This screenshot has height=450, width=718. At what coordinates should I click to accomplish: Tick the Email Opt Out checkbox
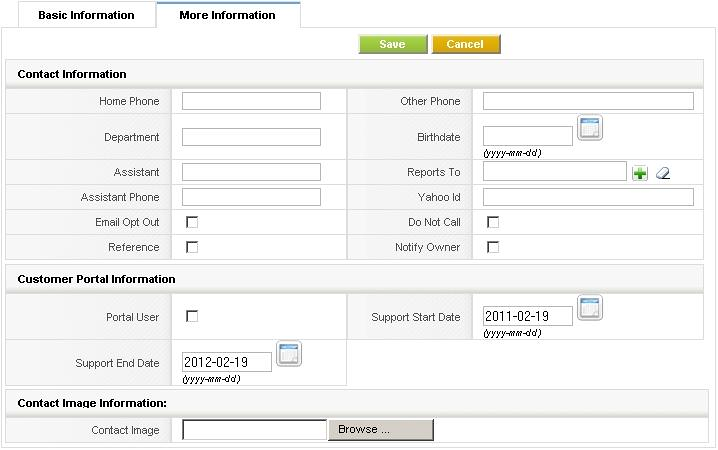(192, 222)
